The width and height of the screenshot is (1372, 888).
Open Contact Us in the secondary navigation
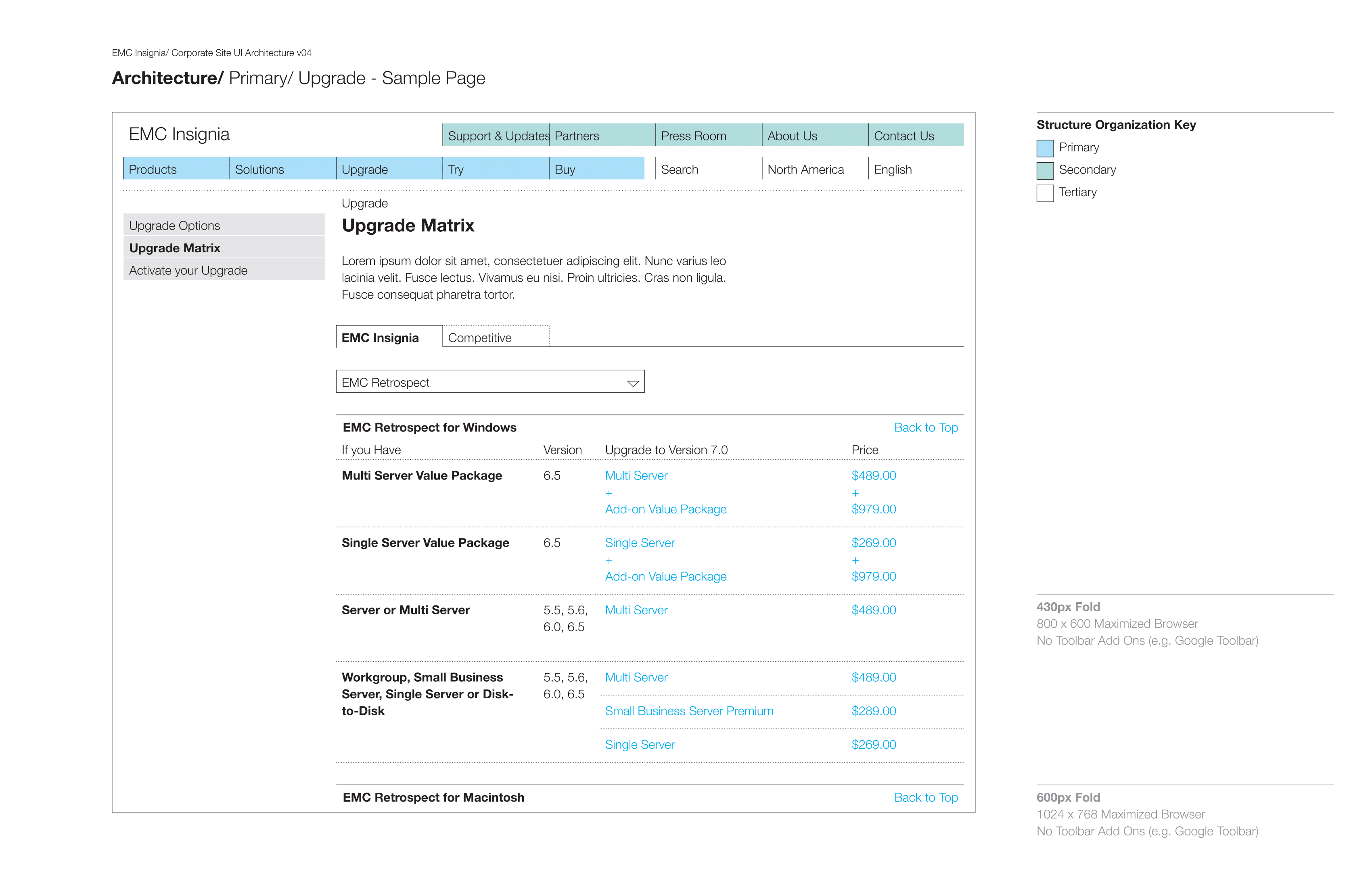[916, 135]
